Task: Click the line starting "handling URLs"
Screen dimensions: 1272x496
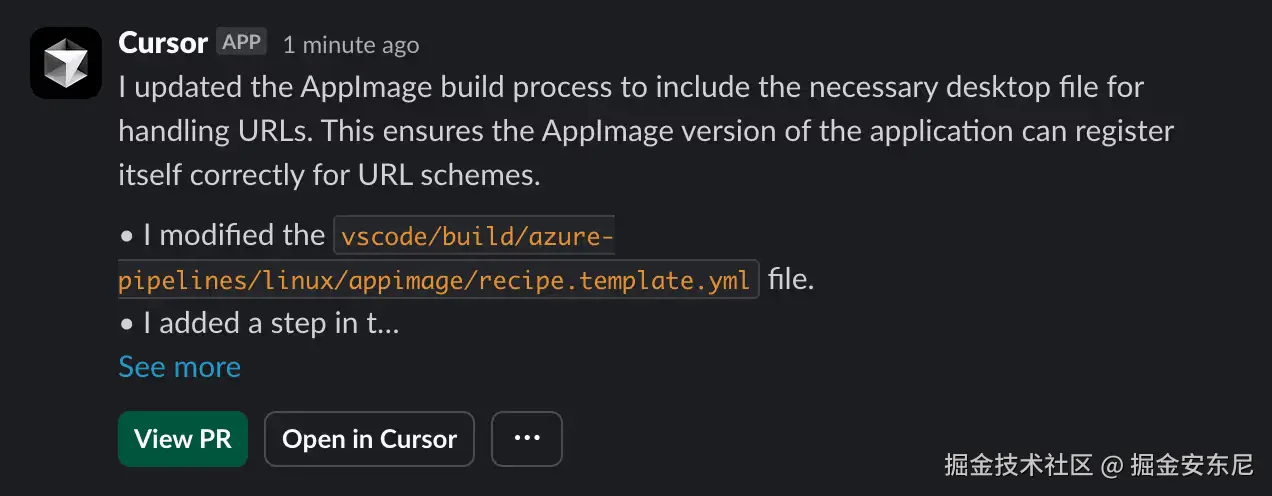Action: point(645,131)
